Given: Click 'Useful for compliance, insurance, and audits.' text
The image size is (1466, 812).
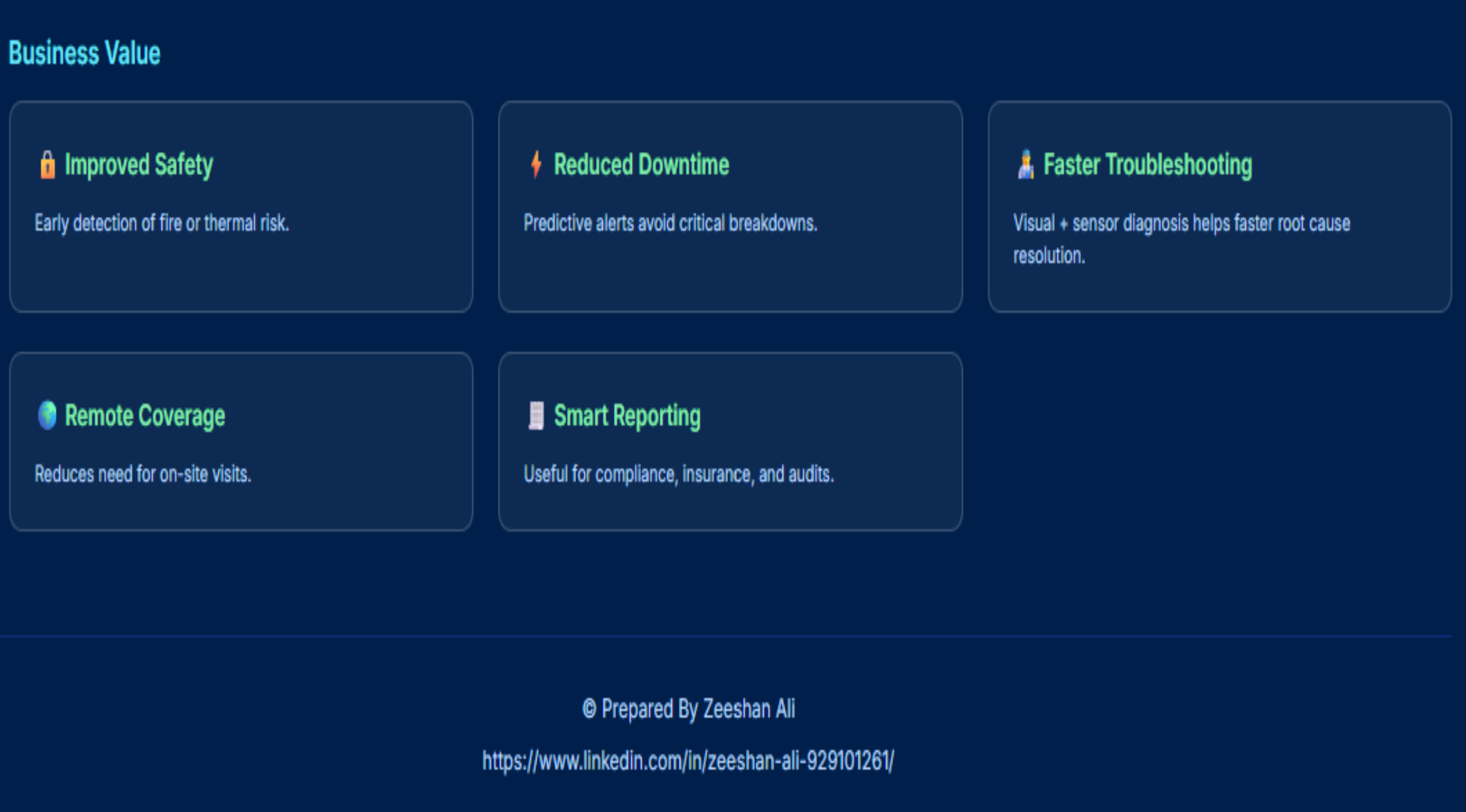Looking at the screenshot, I should pos(678,475).
